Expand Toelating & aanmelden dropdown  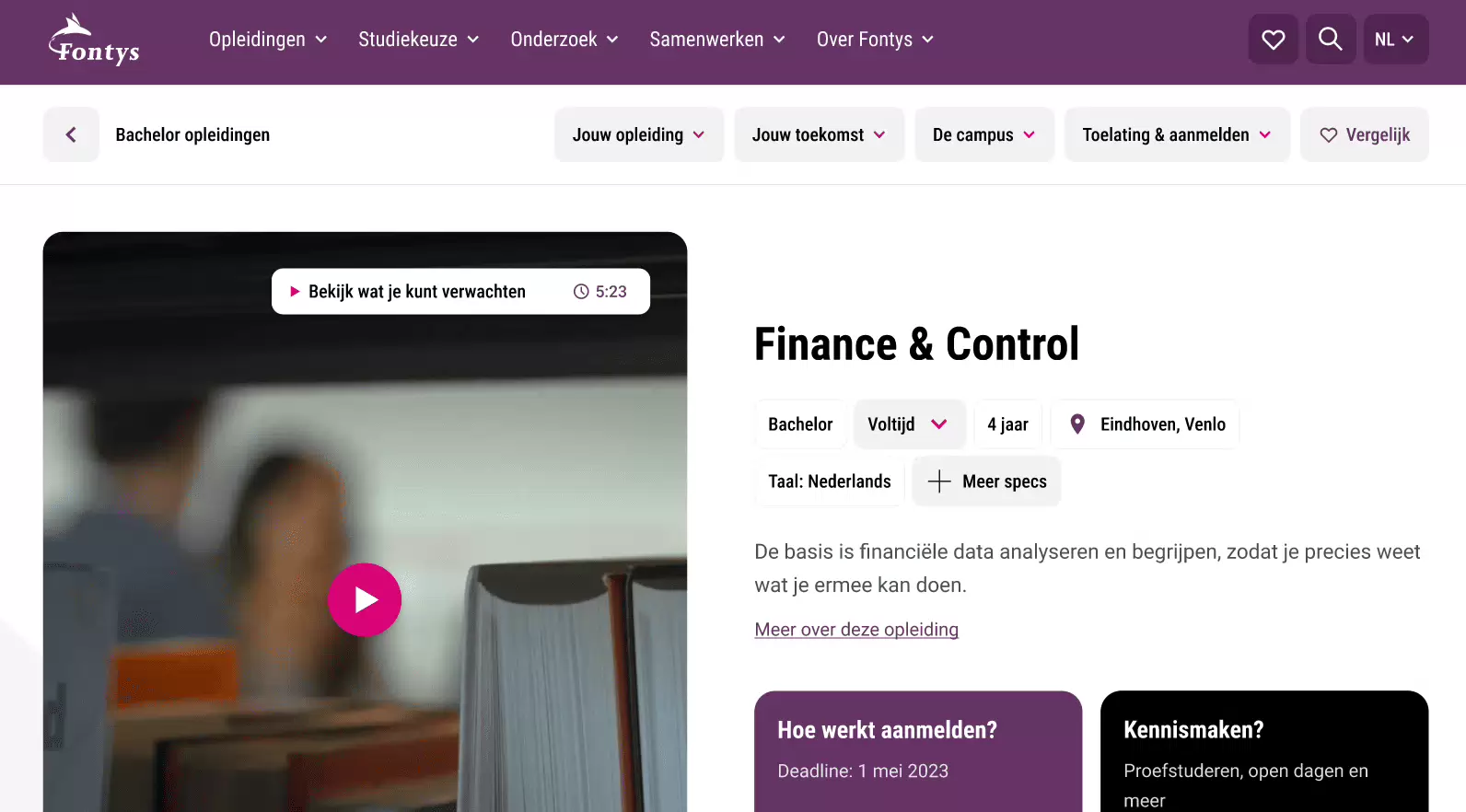1177,134
